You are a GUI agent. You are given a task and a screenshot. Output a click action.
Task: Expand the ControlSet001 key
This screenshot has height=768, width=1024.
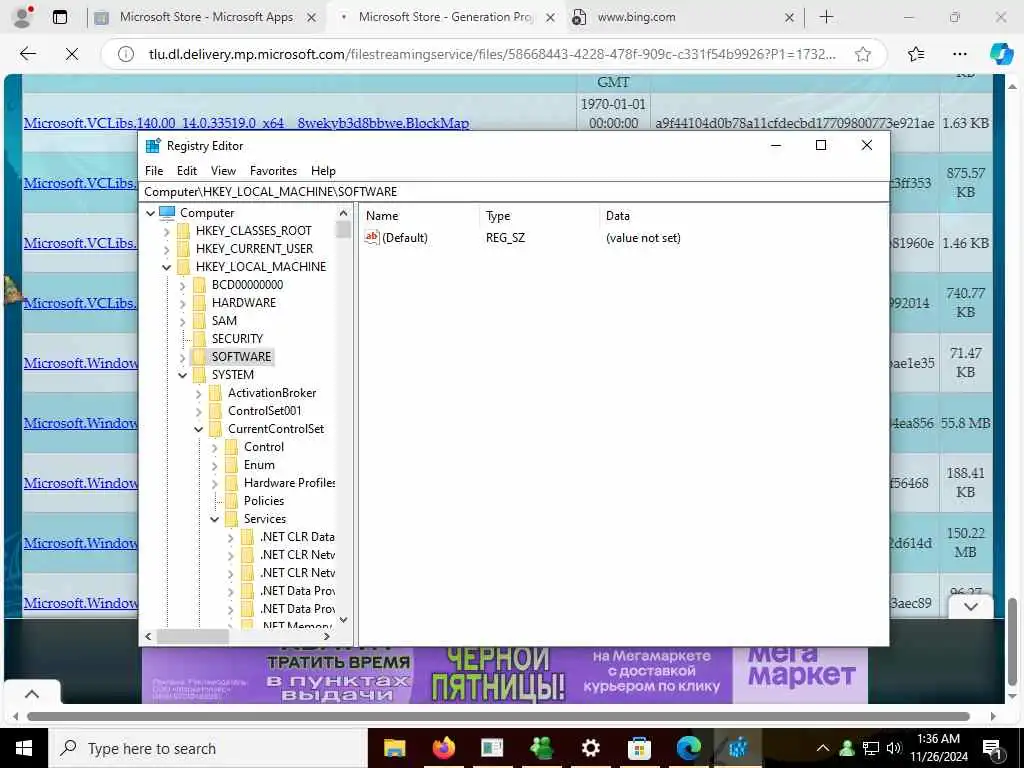(x=199, y=411)
